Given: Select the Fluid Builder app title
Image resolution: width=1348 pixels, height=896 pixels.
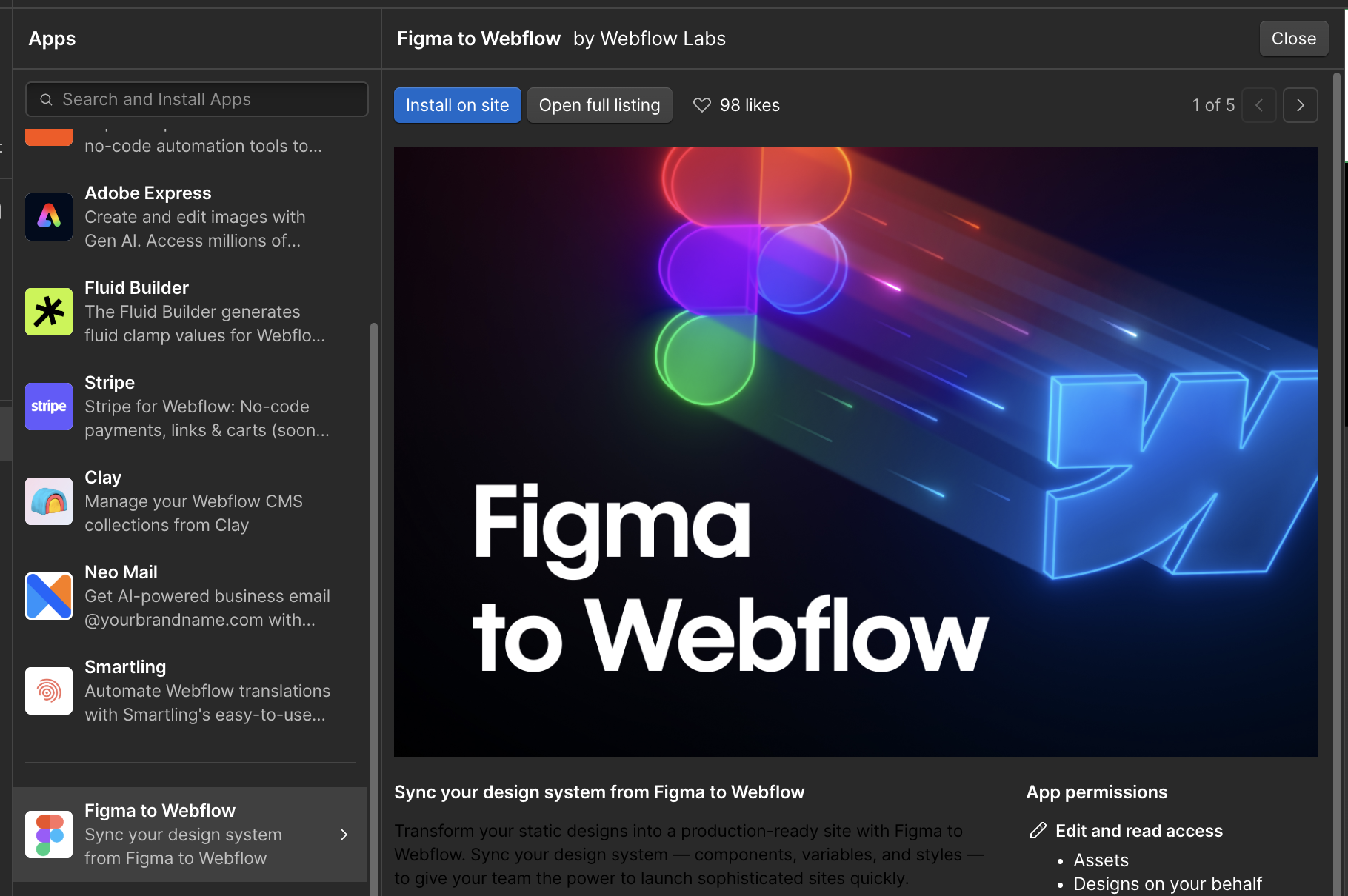Looking at the screenshot, I should point(136,288).
